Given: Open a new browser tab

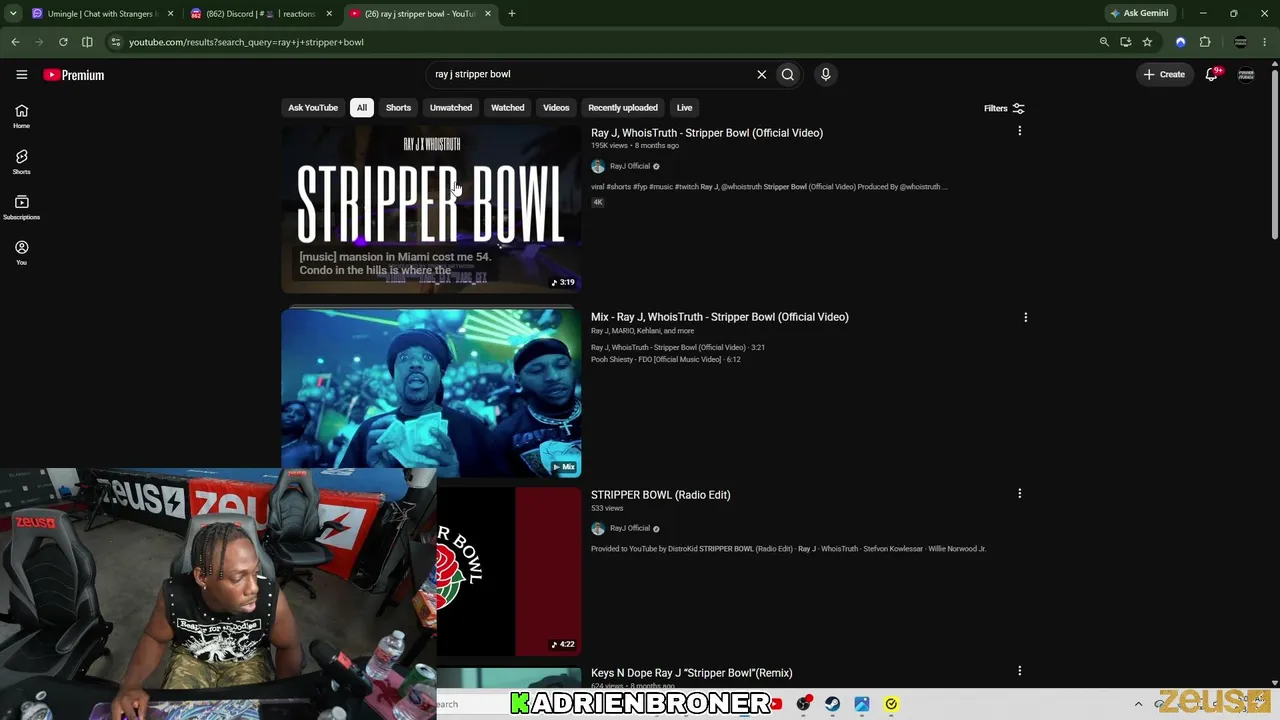Looking at the screenshot, I should pyautogui.click(x=511, y=14).
